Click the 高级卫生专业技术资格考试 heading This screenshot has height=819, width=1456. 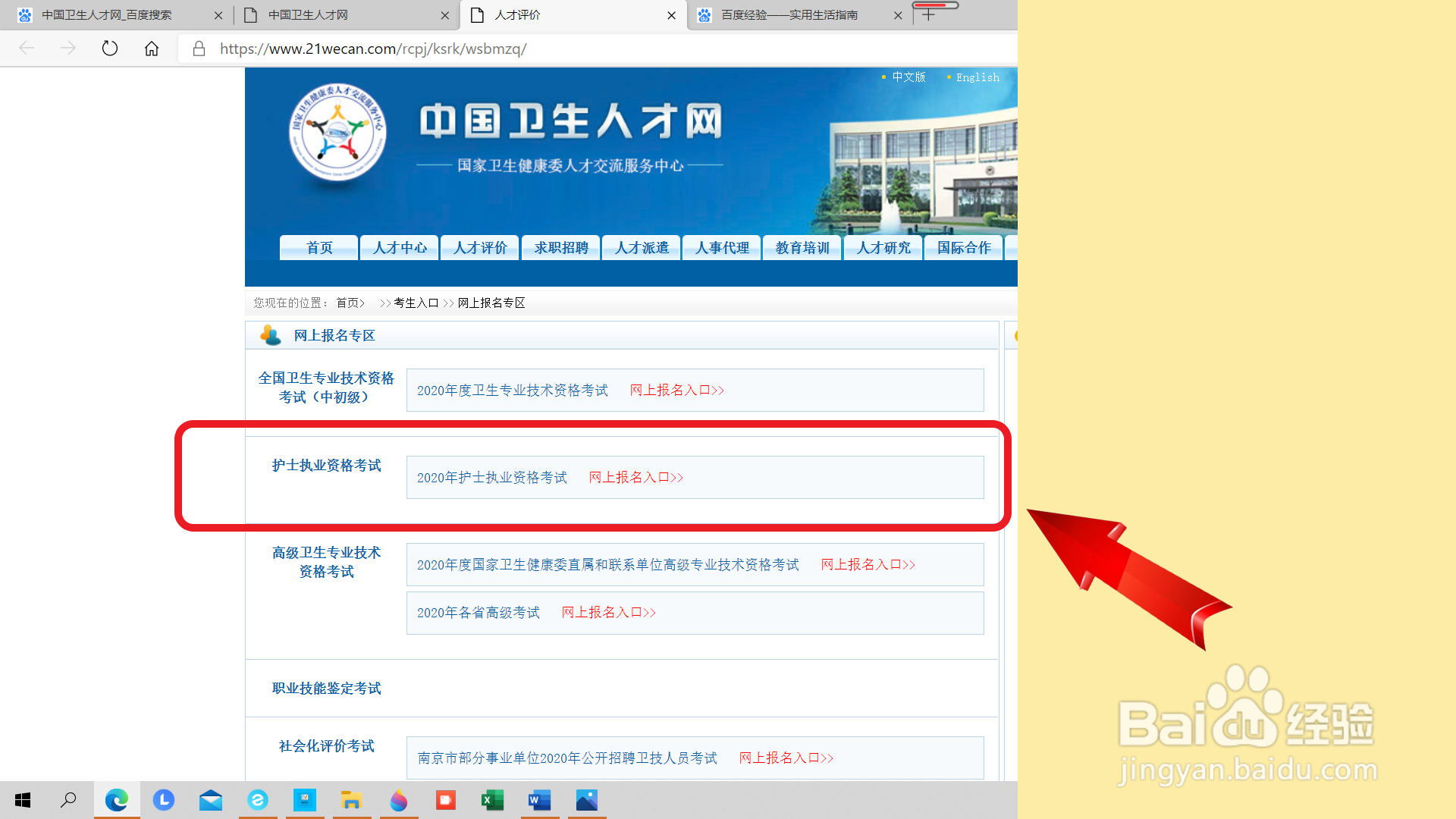point(327,562)
